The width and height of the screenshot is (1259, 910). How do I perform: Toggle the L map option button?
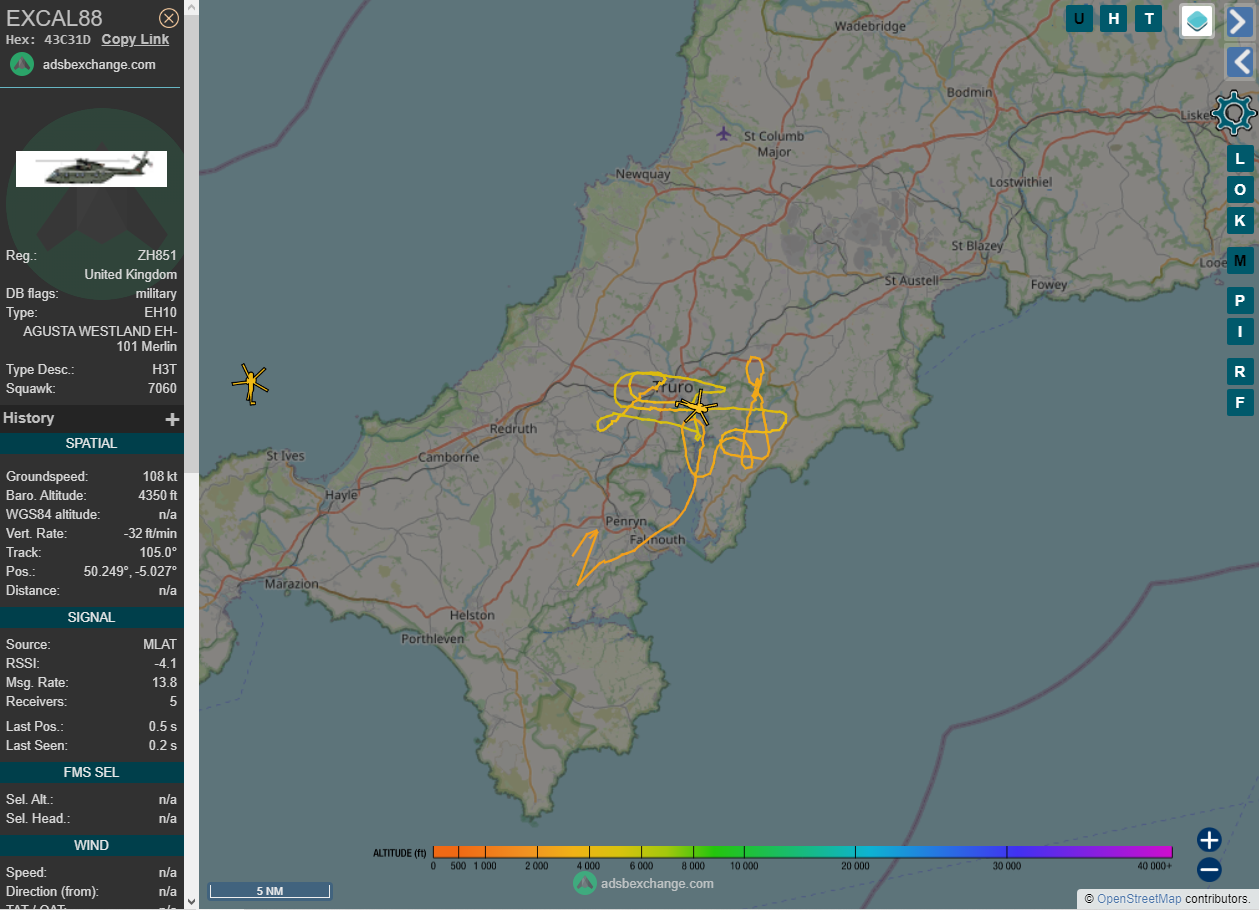click(1240, 158)
